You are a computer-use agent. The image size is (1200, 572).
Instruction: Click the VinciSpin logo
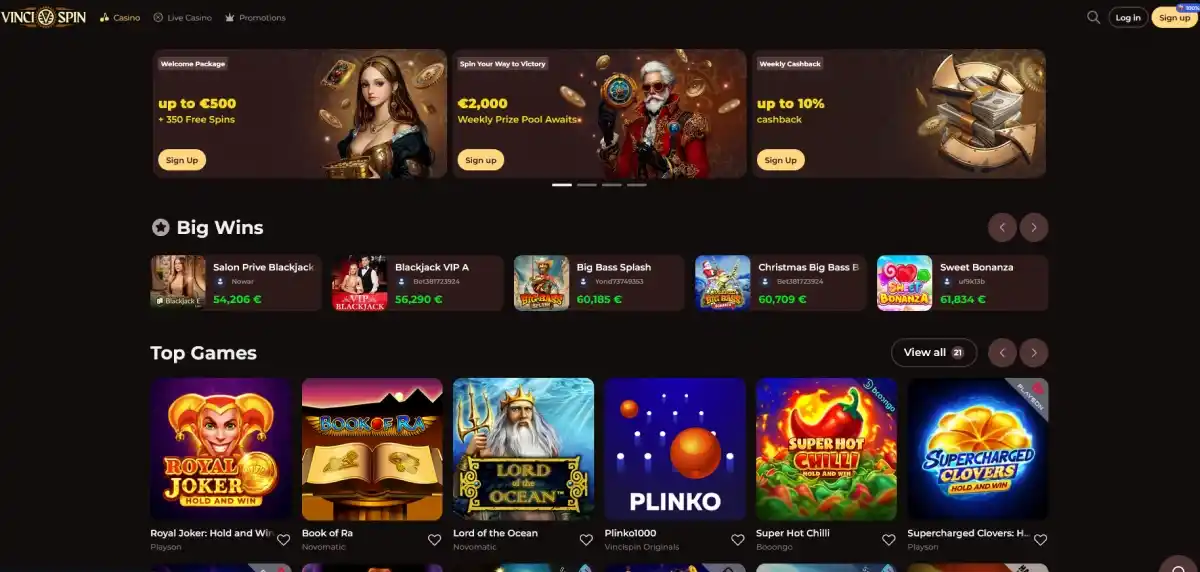point(45,17)
